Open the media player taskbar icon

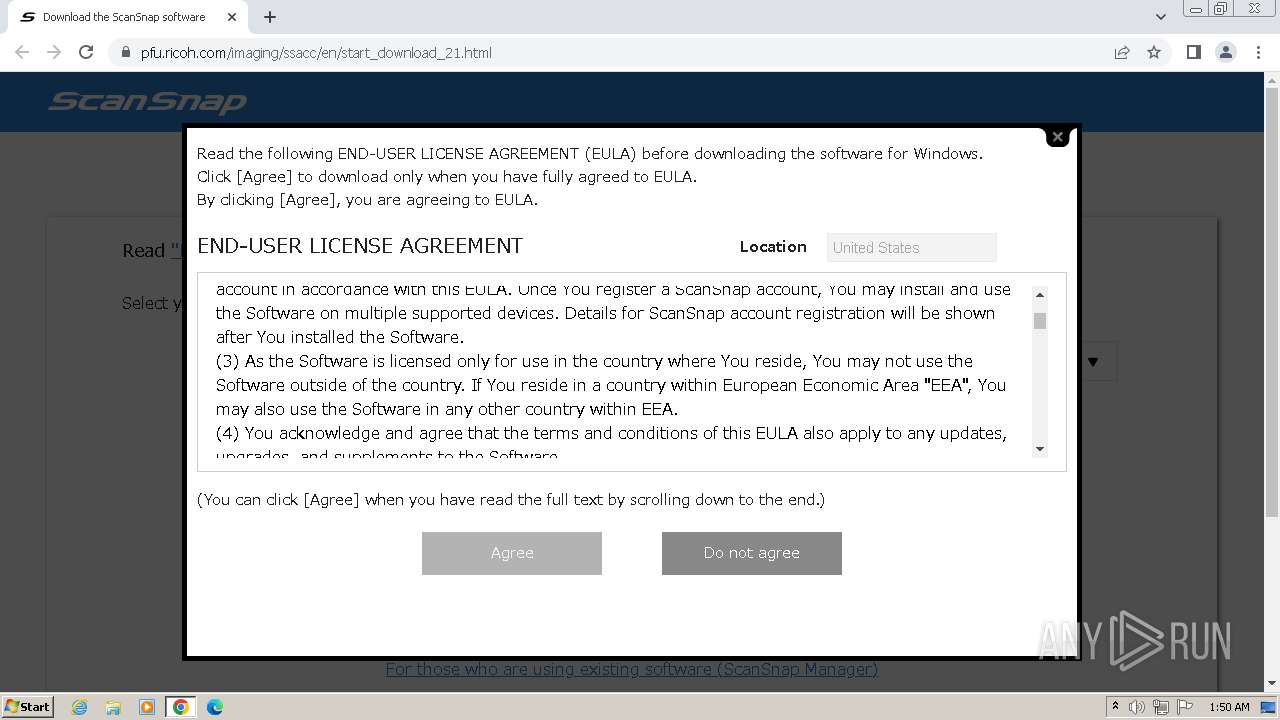coord(147,707)
